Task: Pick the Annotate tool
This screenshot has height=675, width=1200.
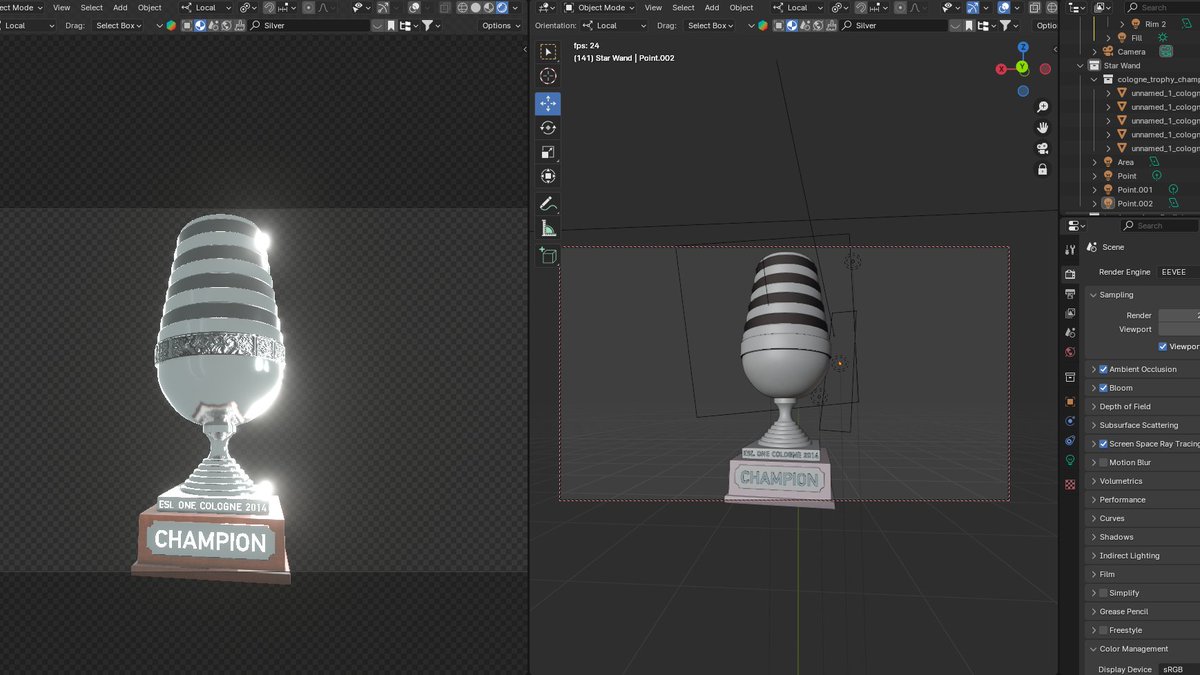Action: (547, 204)
